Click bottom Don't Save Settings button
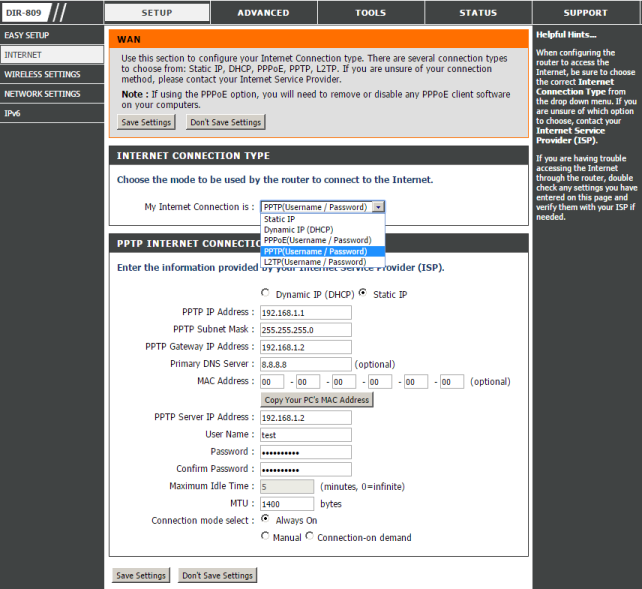Image resolution: width=642 pixels, height=589 pixels. [x=217, y=575]
